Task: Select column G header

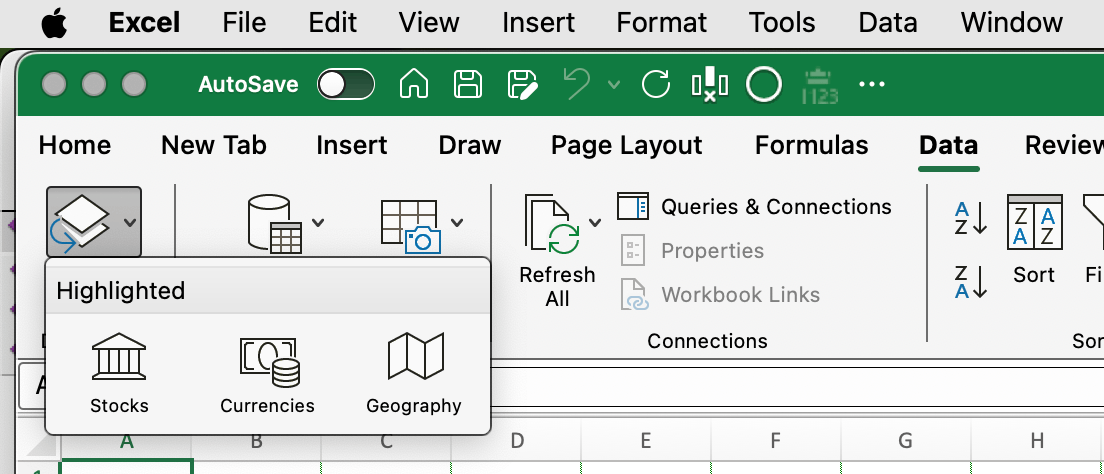Action: 905,441
